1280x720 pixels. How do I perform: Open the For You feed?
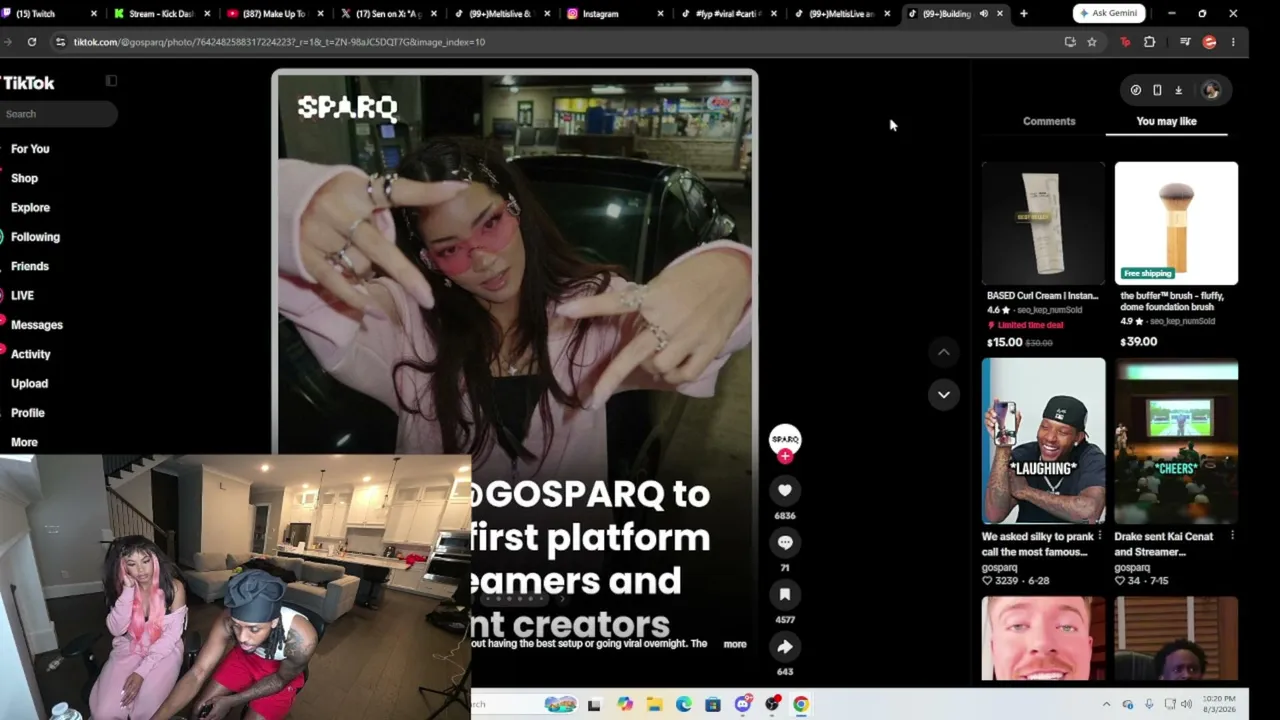(x=30, y=149)
